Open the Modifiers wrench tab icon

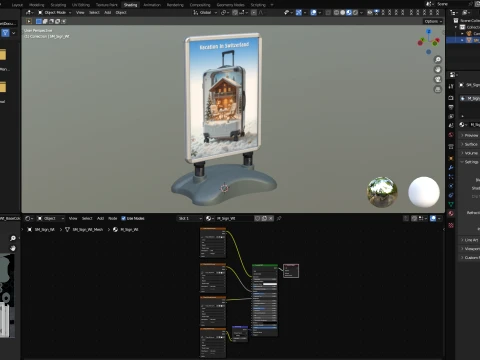[x=451, y=168]
